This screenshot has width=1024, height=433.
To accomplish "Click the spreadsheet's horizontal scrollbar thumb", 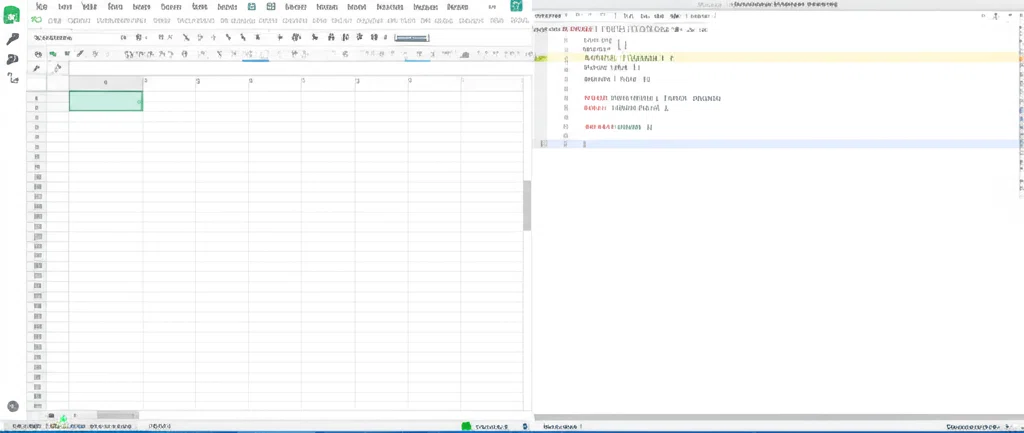I will [x=118, y=415].
